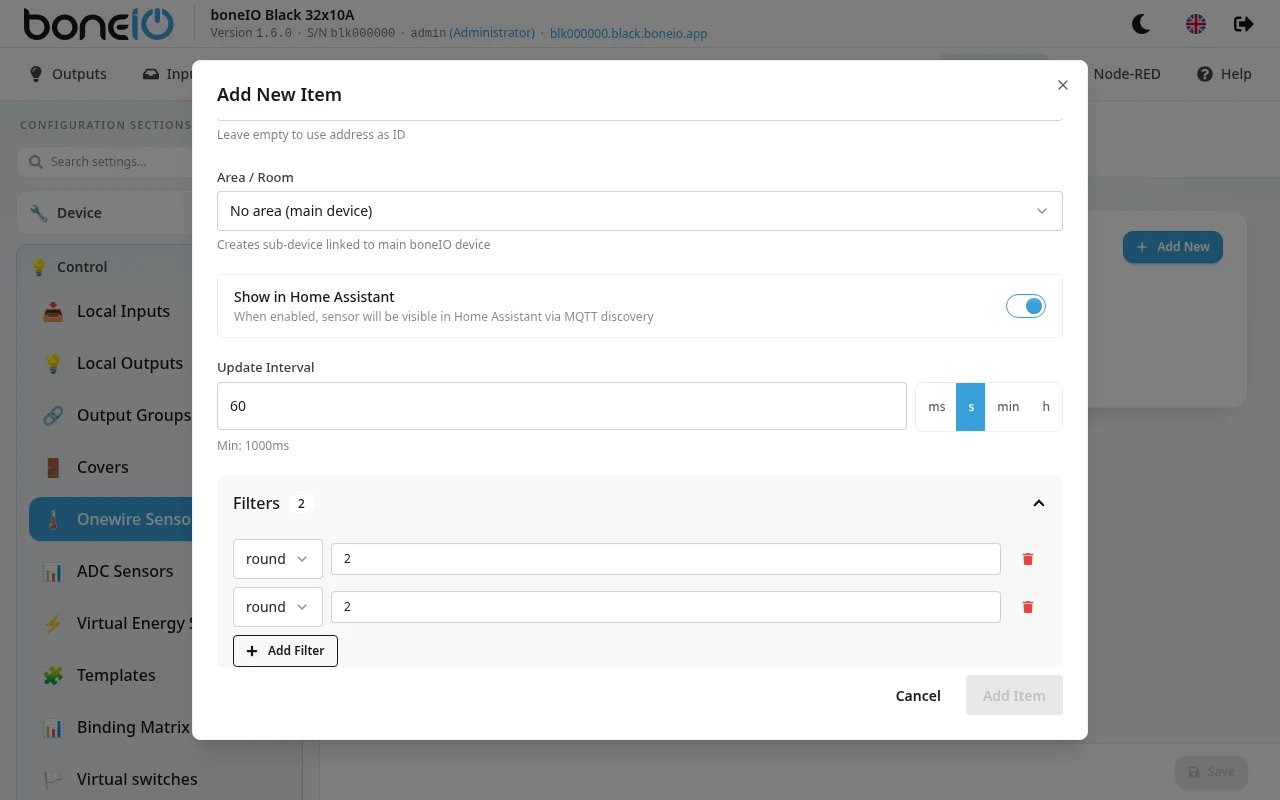Click Add Filter button
1280x800 pixels.
click(x=286, y=651)
